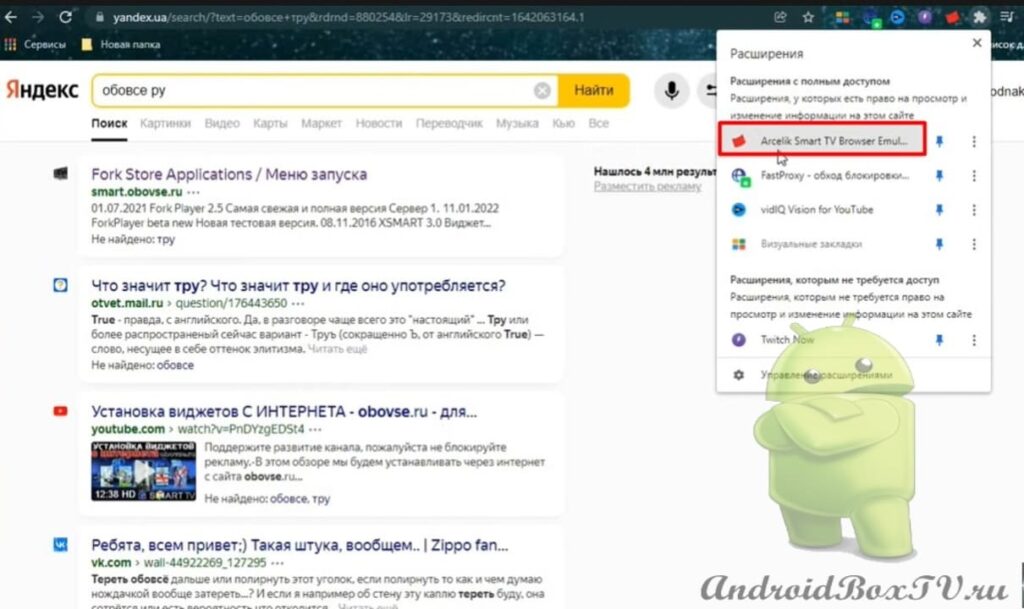Switch to the Картинки tab
The height and width of the screenshot is (609, 1024).
[x=165, y=123]
